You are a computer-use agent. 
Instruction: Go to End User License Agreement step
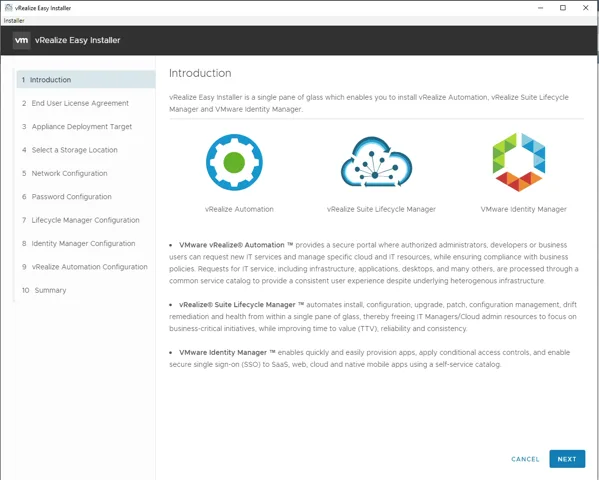click(x=86, y=103)
